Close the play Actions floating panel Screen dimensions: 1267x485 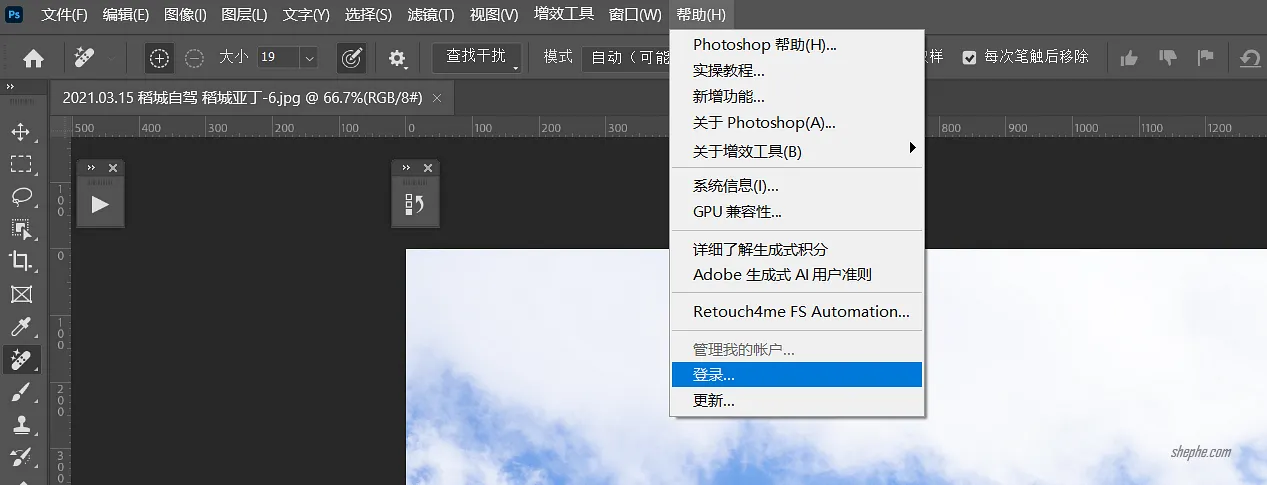[x=113, y=168]
